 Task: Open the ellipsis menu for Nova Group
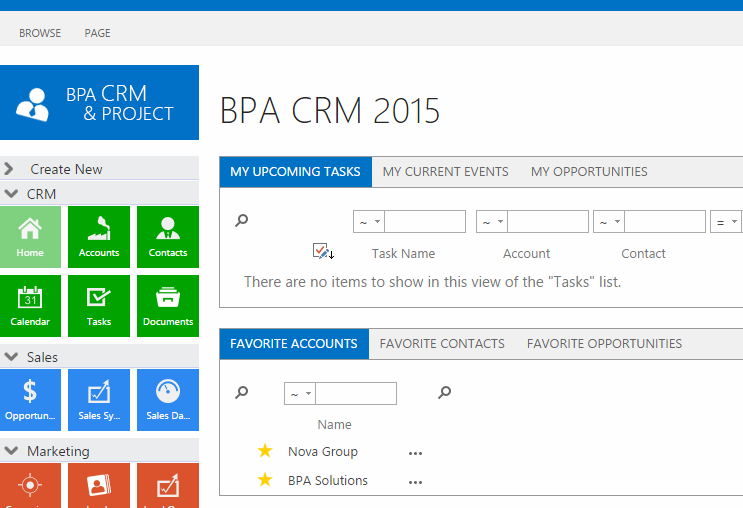click(415, 454)
